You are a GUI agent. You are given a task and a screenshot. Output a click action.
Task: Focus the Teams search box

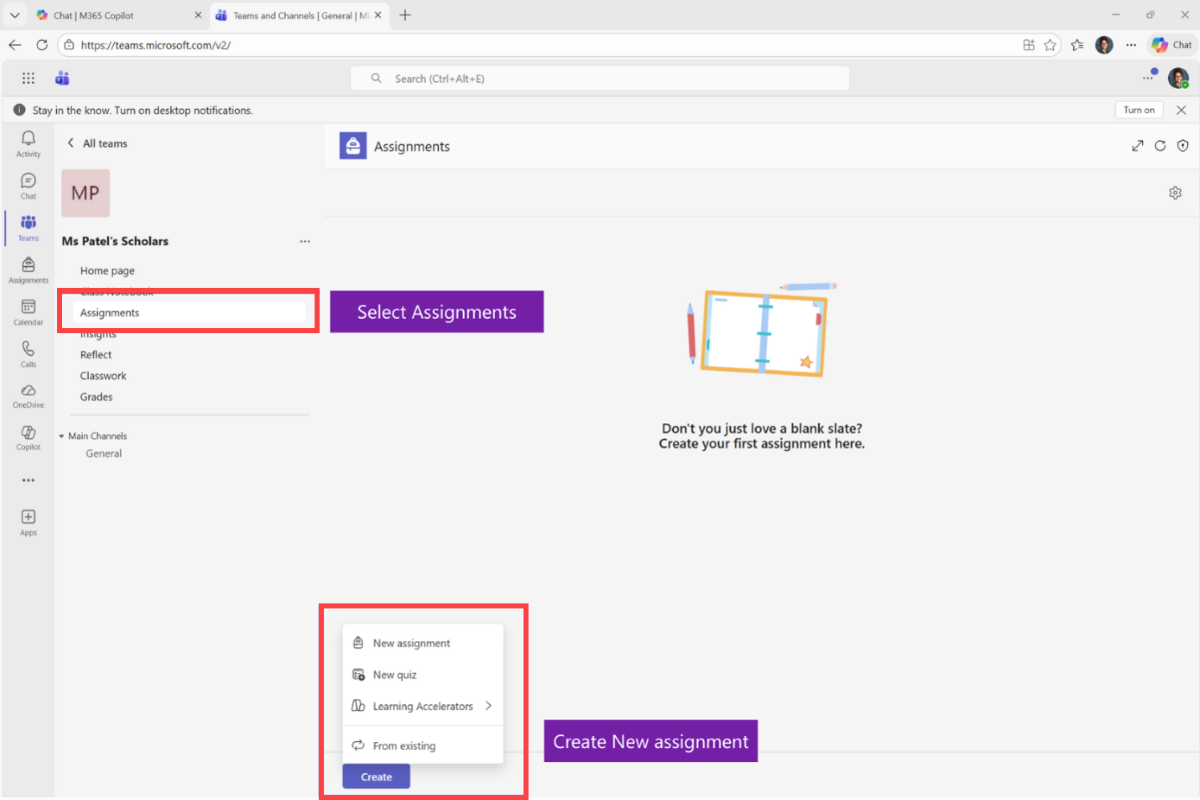600,78
